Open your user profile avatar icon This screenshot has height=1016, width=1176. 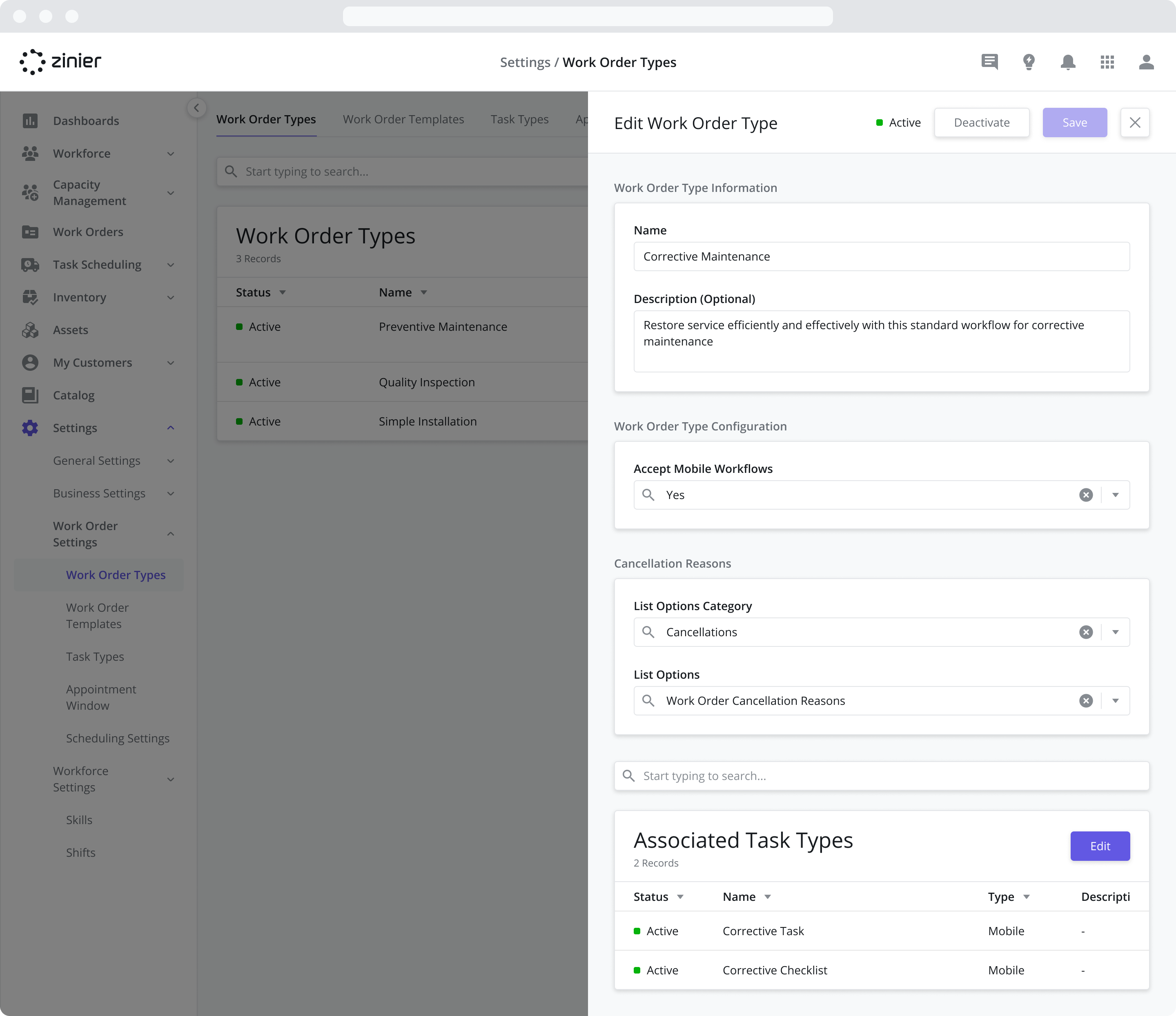click(x=1146, y=63)
